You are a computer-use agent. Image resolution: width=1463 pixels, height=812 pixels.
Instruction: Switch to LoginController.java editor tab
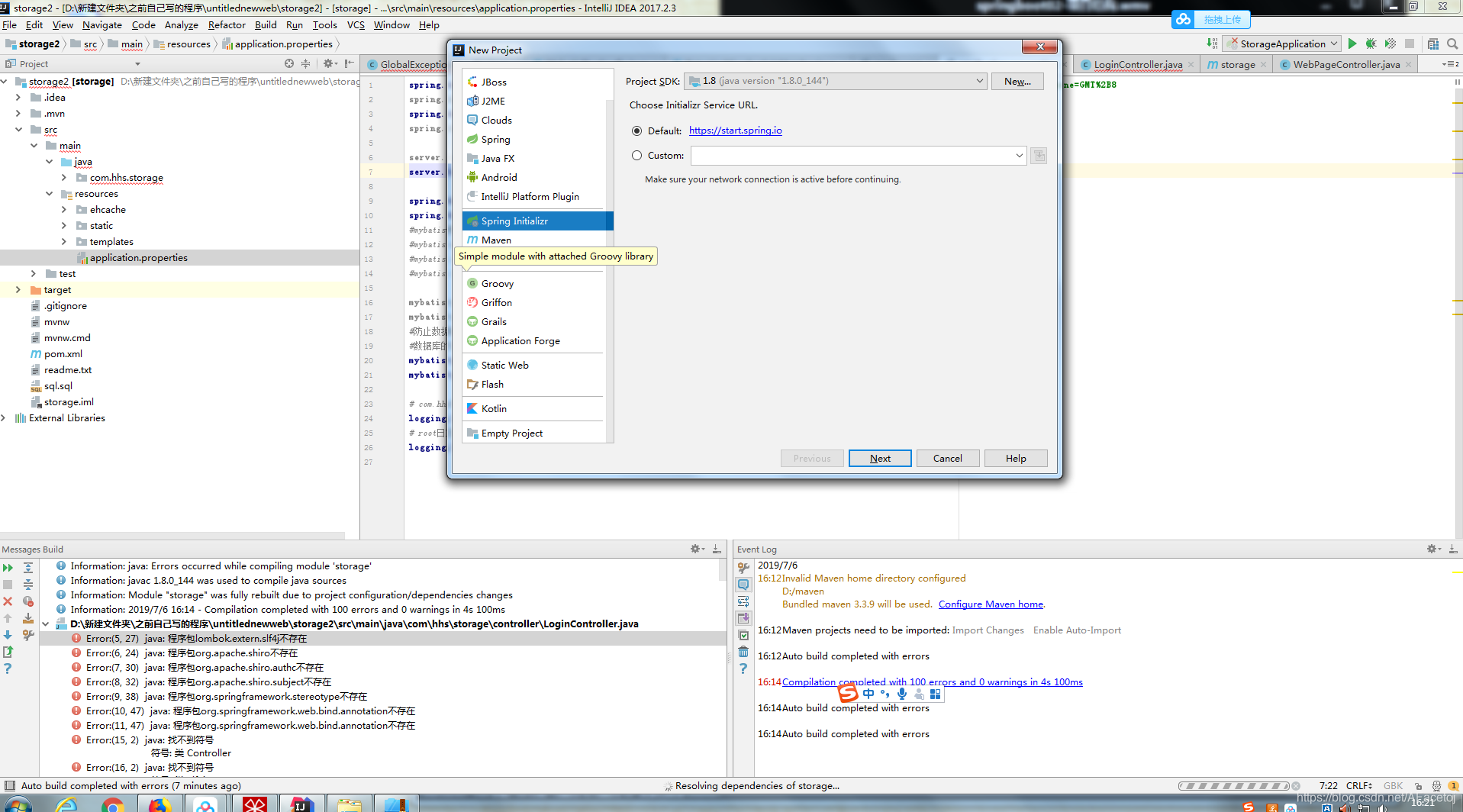(x=1138, y=65)
